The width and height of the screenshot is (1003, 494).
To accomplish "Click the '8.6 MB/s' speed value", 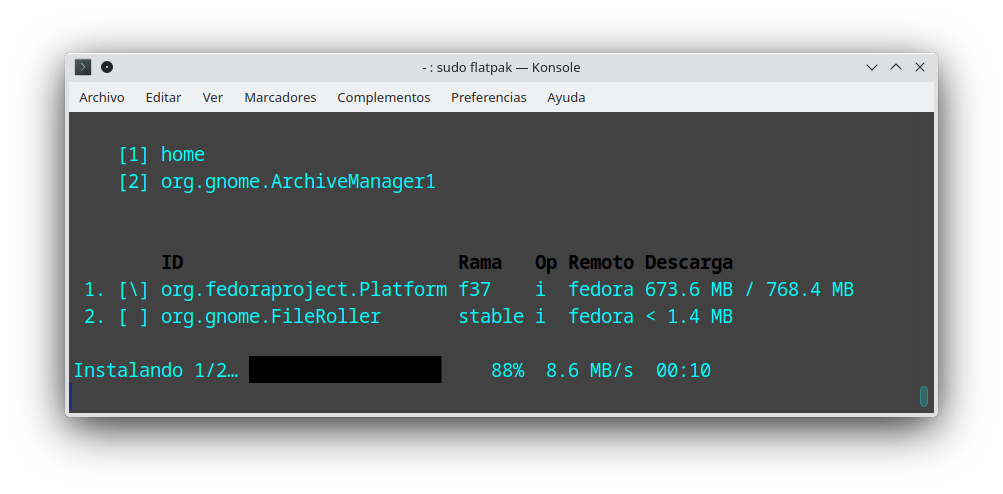I will (590, 370).
